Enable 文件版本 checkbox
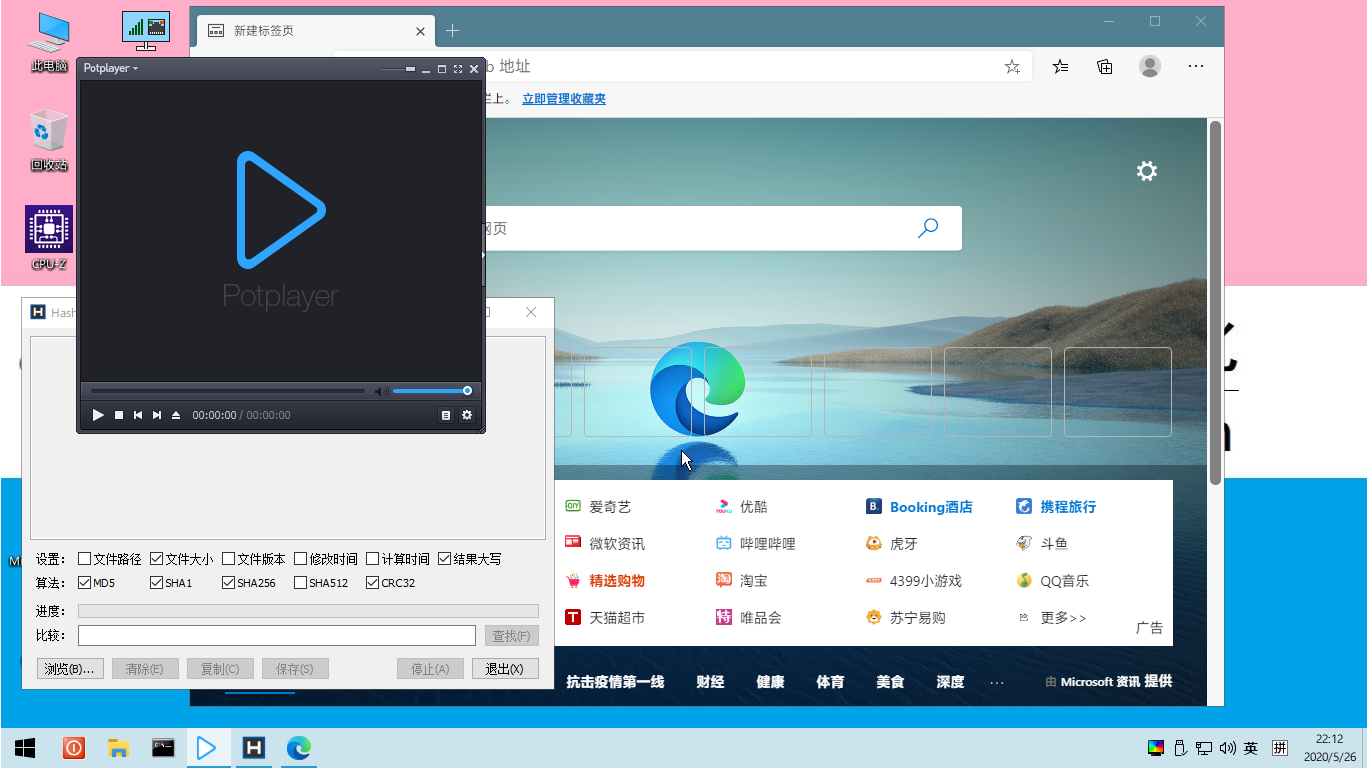Image resolution: width=1368 pixels, height=769 pixels. tap(229, 559)
